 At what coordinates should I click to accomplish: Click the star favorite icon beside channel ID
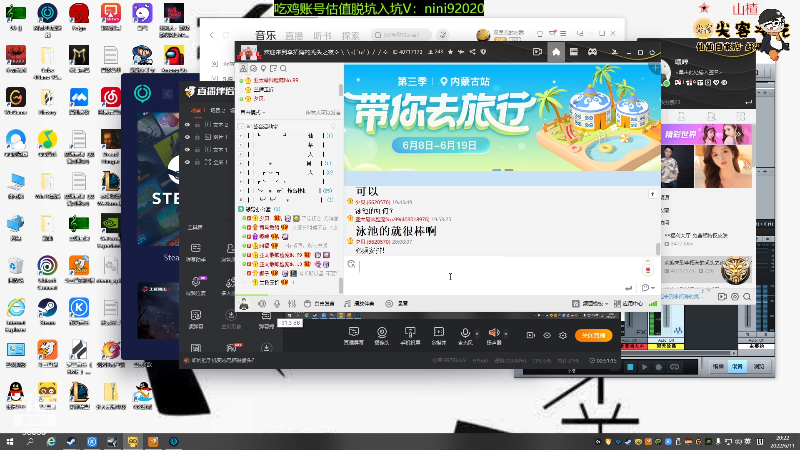pos(450,52)
